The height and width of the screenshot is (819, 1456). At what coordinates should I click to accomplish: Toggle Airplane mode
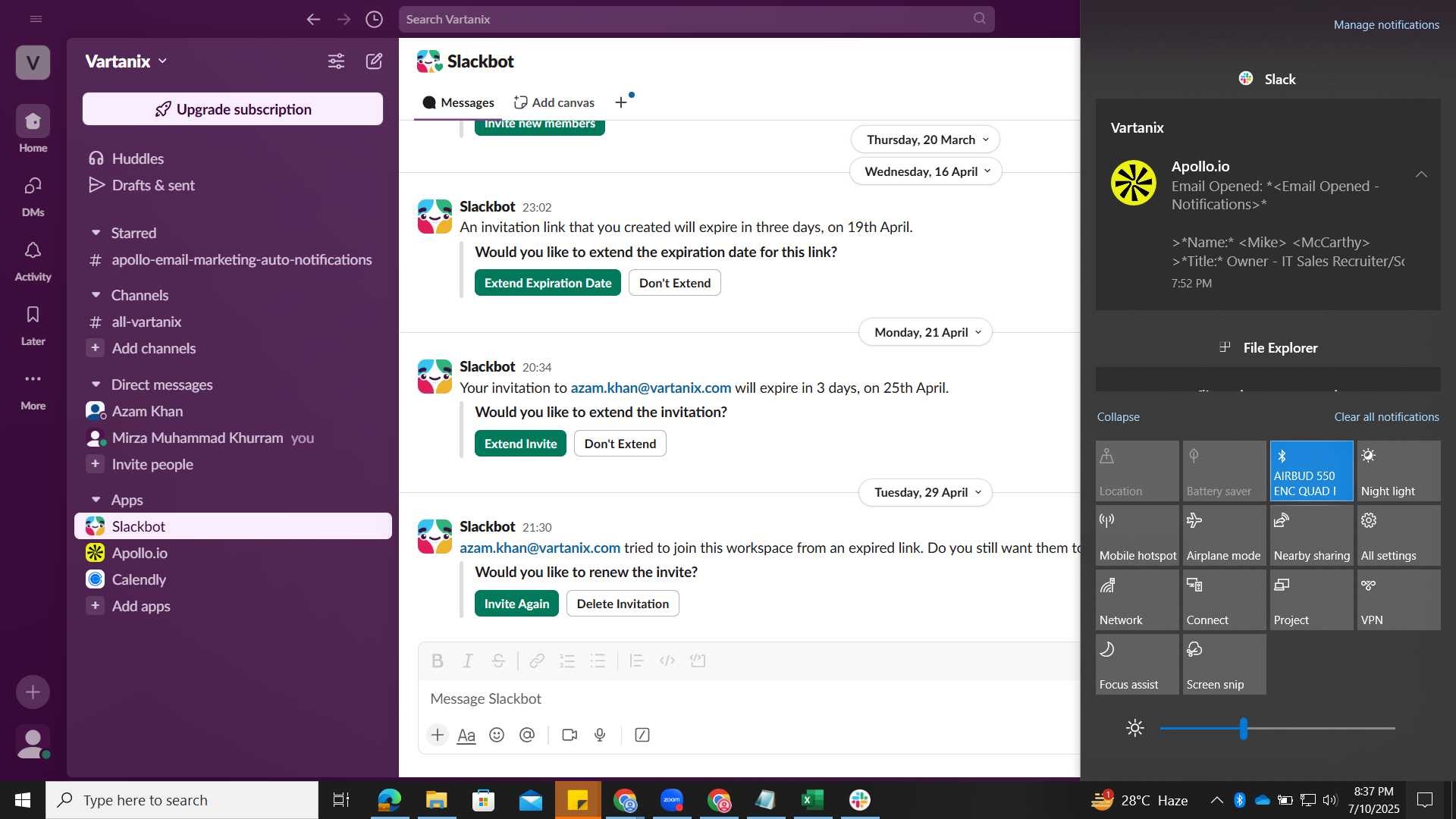coord(1224,535)
